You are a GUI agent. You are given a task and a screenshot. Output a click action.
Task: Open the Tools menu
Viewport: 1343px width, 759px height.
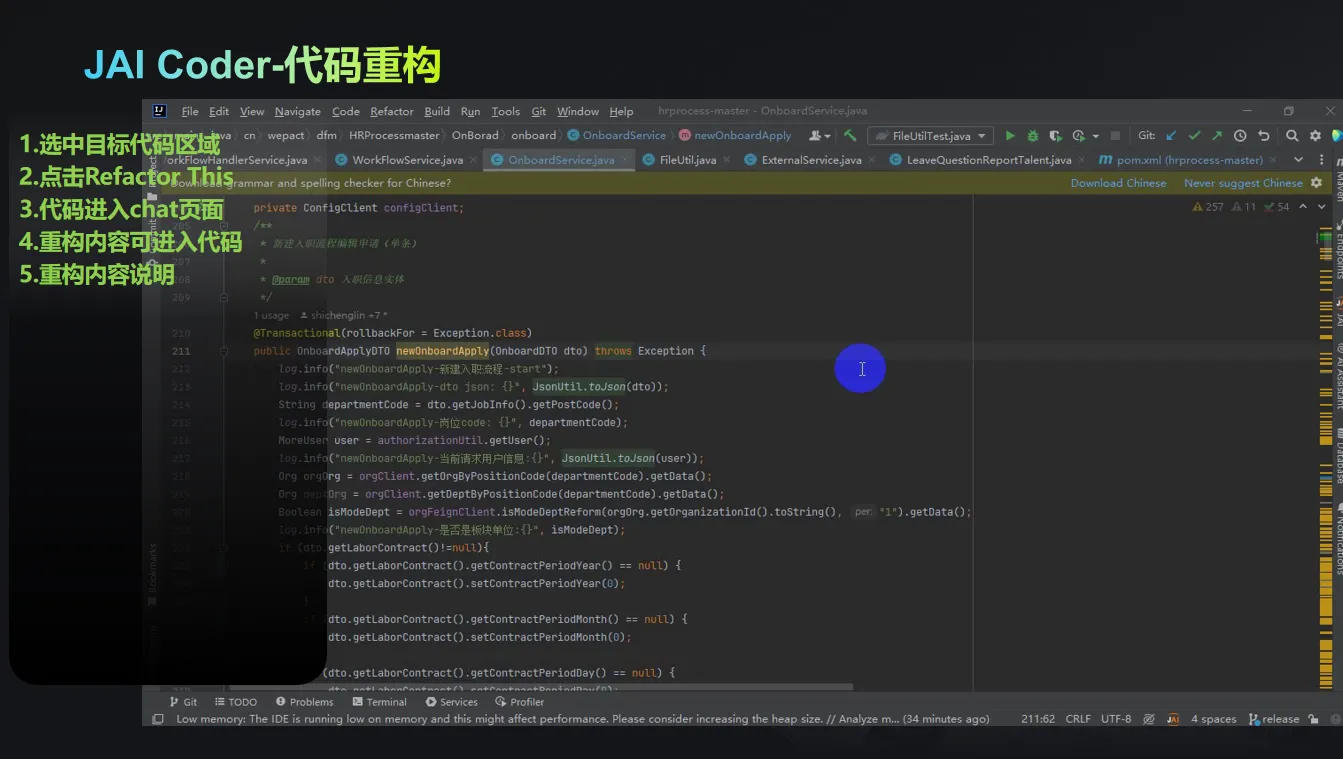(x=506, y=111)
